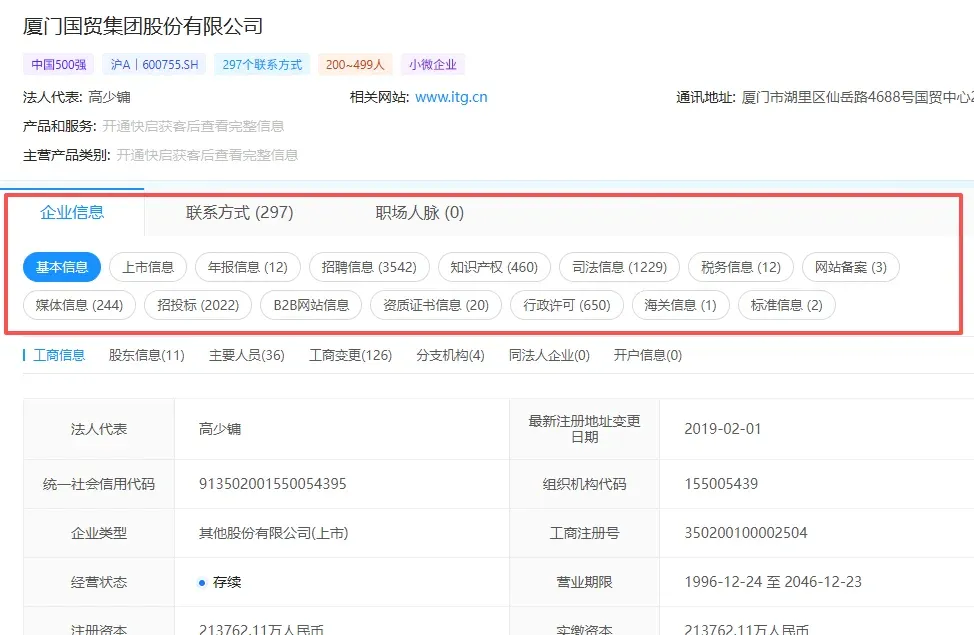Open 税务信息 (12) section
The image size is (974, 635).
(740, 267)
